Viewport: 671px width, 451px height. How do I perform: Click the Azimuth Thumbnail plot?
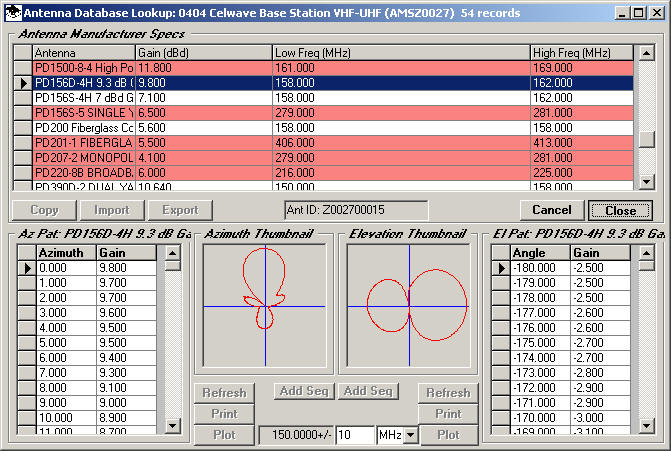pos(264,306)
